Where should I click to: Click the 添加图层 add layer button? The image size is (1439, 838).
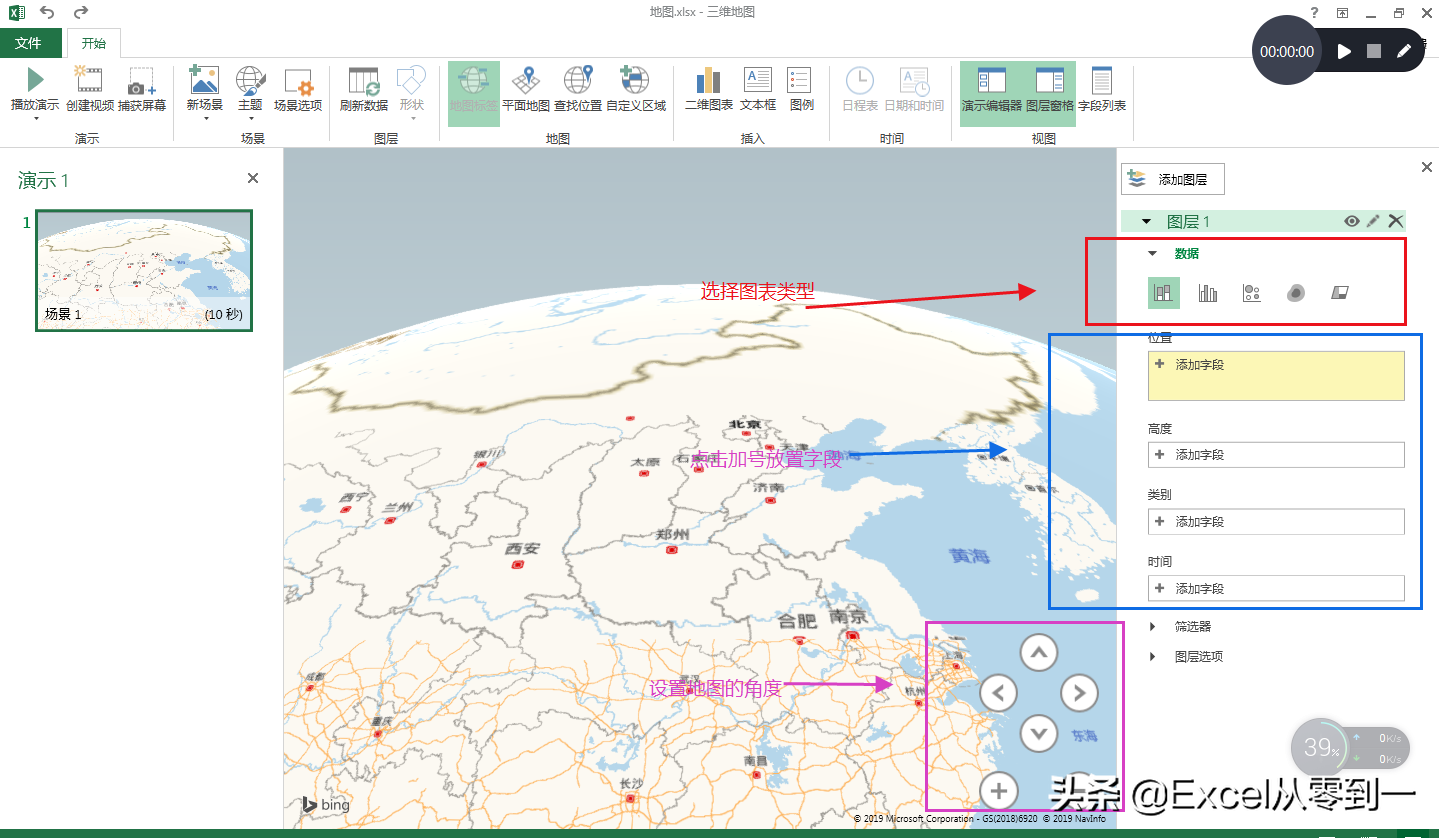point(1172,180)
